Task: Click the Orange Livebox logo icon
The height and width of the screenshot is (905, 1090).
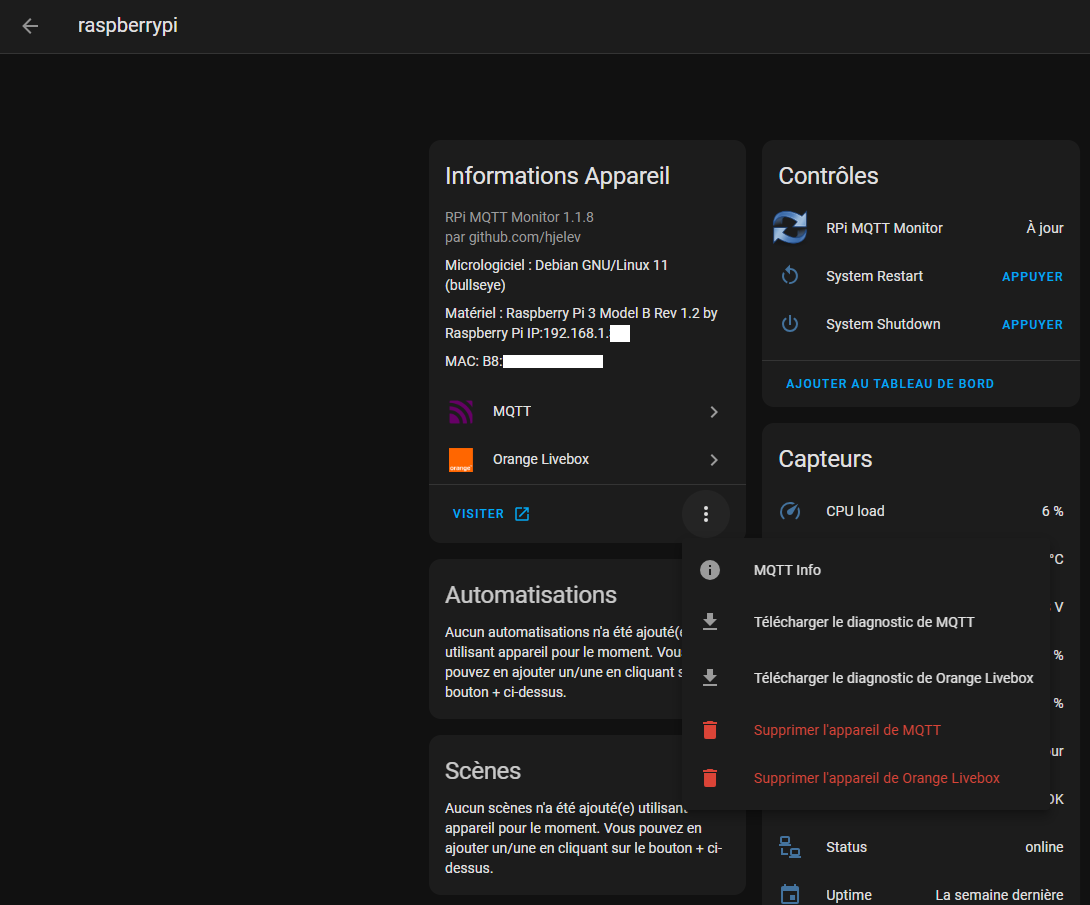Action: click(461, 460)
